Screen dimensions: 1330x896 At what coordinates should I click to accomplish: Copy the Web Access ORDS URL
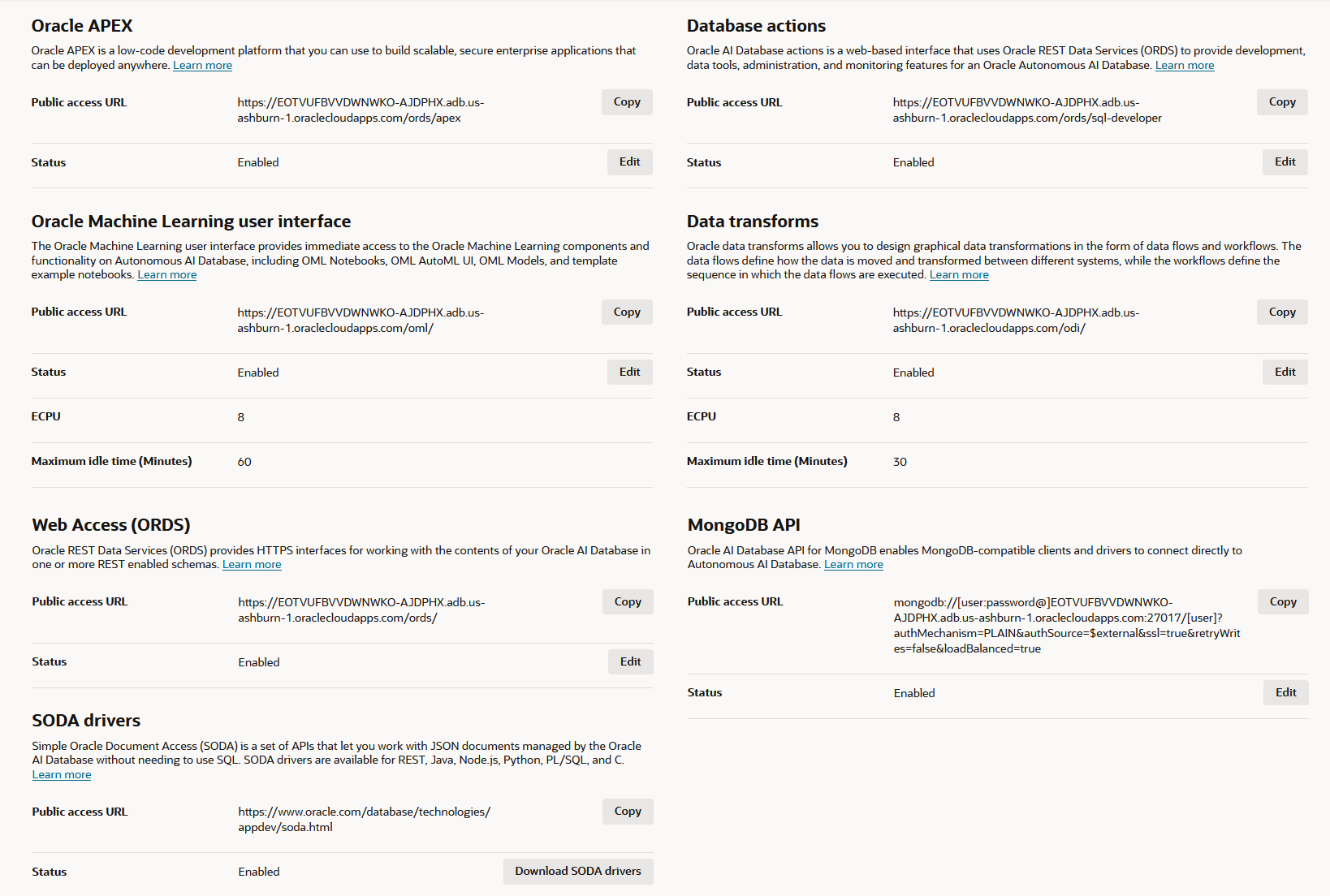point(627,601)
